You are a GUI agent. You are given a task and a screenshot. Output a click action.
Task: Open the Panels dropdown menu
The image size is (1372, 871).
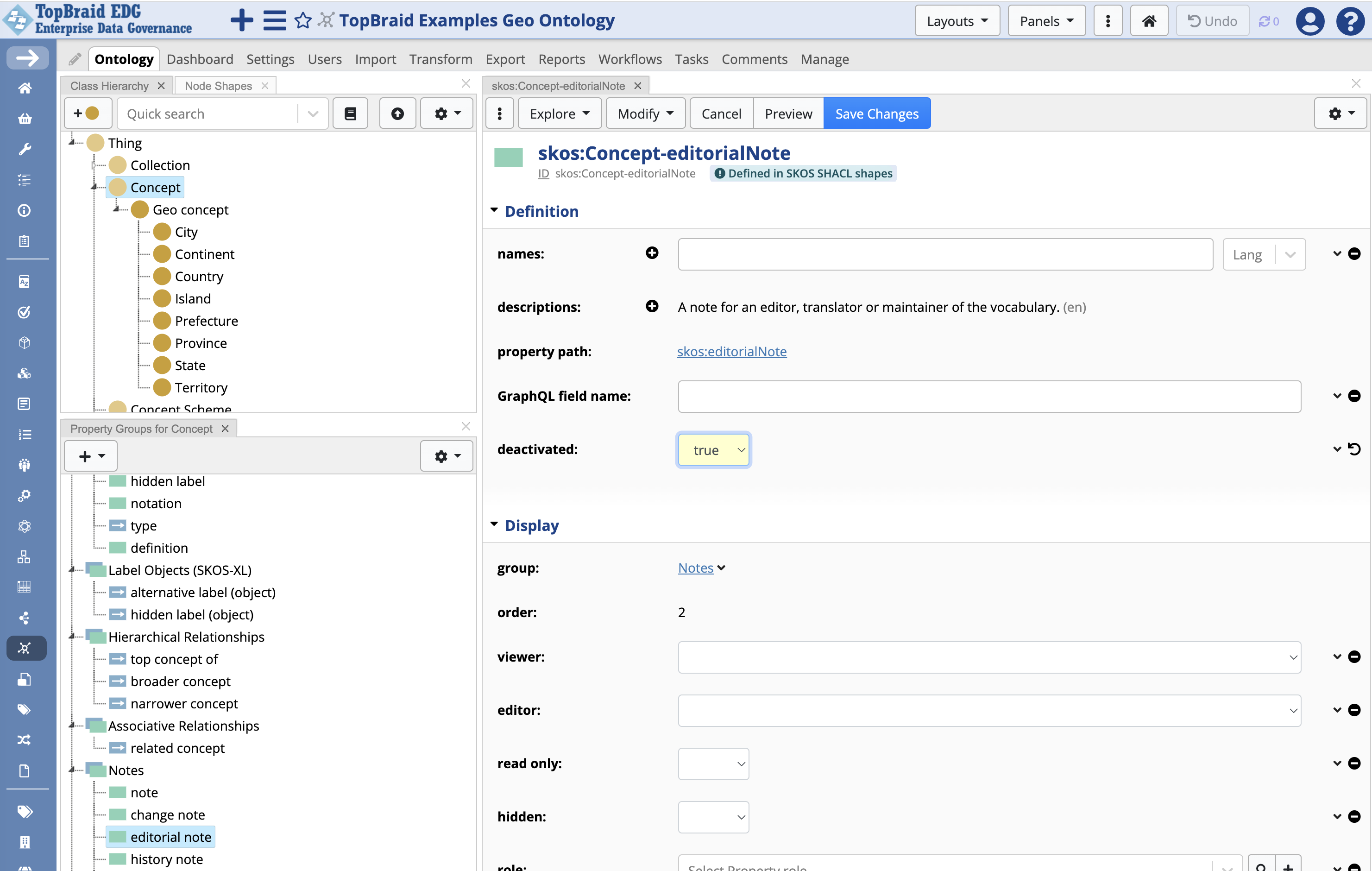(1046, 21)
